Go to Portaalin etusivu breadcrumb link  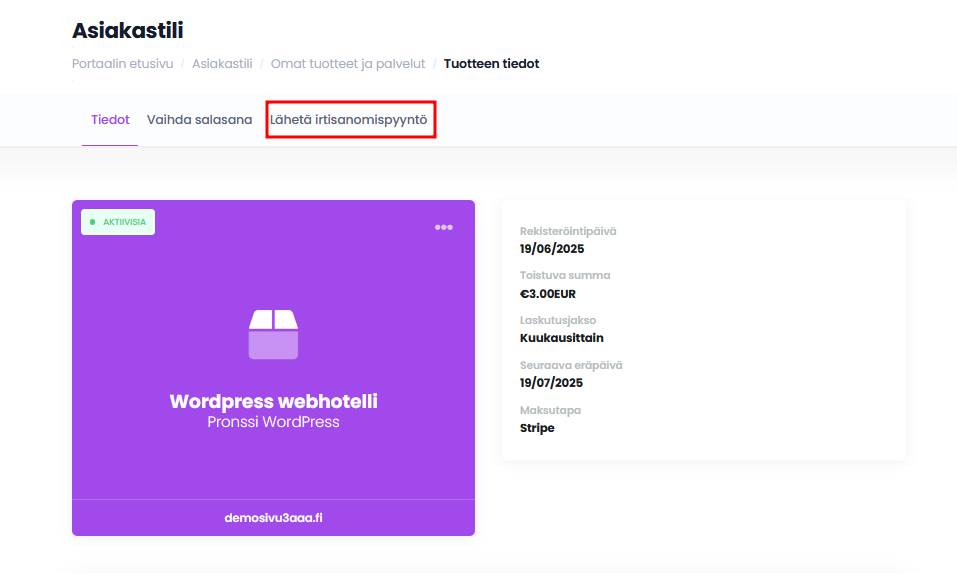122,64
